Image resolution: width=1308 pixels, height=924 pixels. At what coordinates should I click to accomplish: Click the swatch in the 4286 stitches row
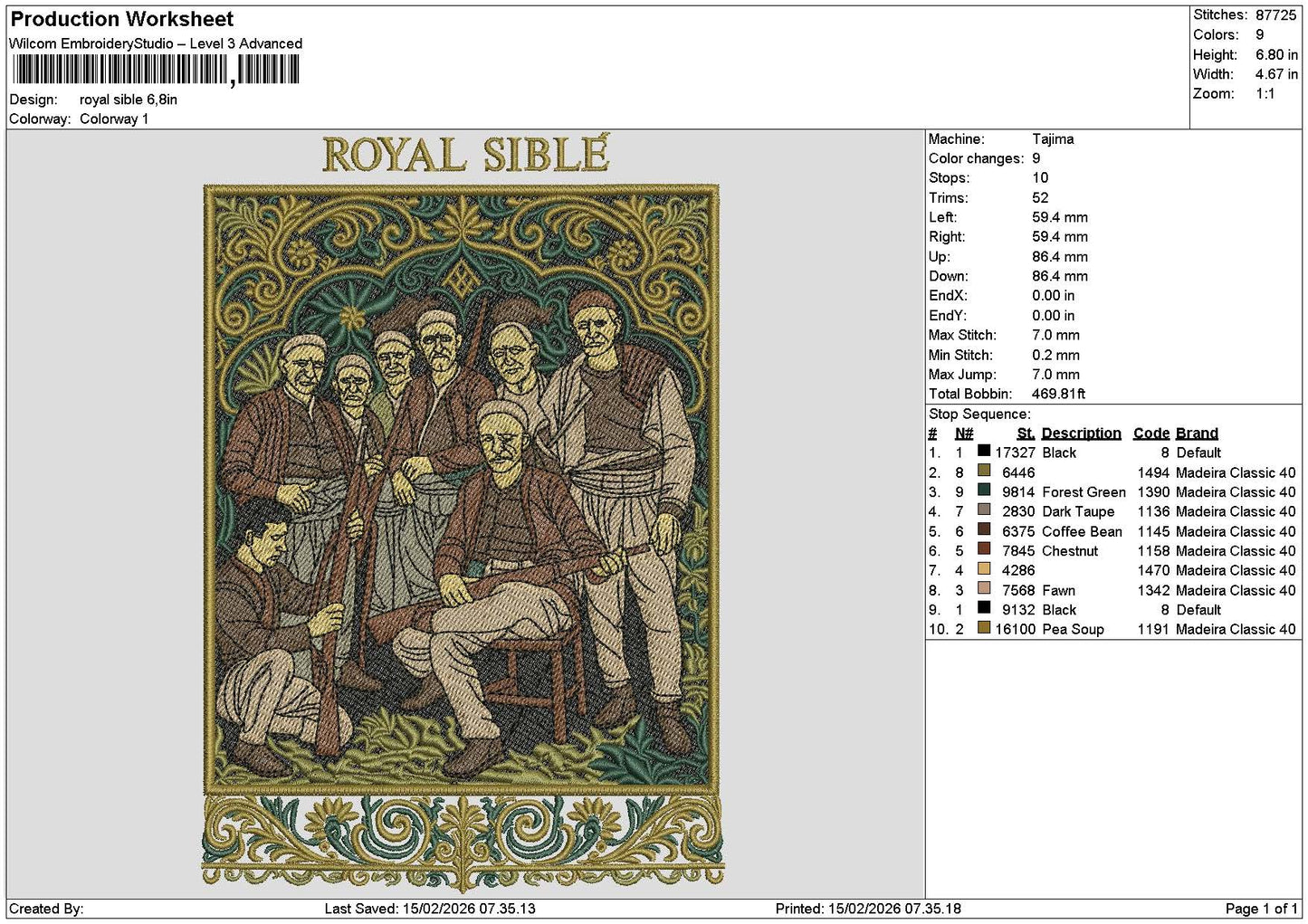[984, 568]
